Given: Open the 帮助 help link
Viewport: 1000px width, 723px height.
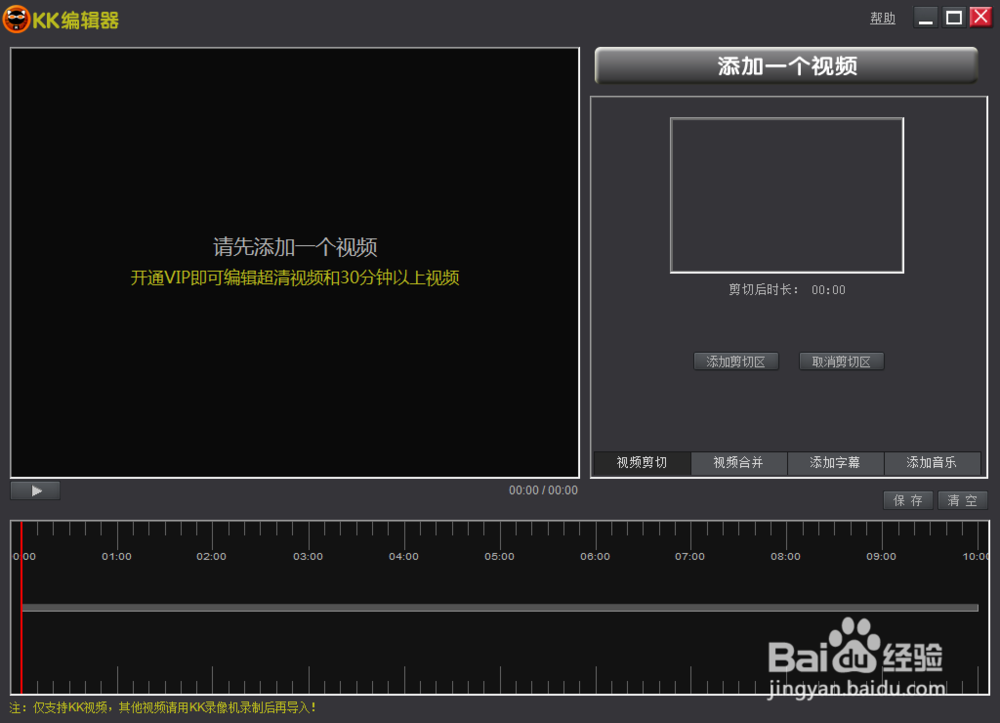Looking at the screenshot, I should pyautogui.click(x=883, y=18).
